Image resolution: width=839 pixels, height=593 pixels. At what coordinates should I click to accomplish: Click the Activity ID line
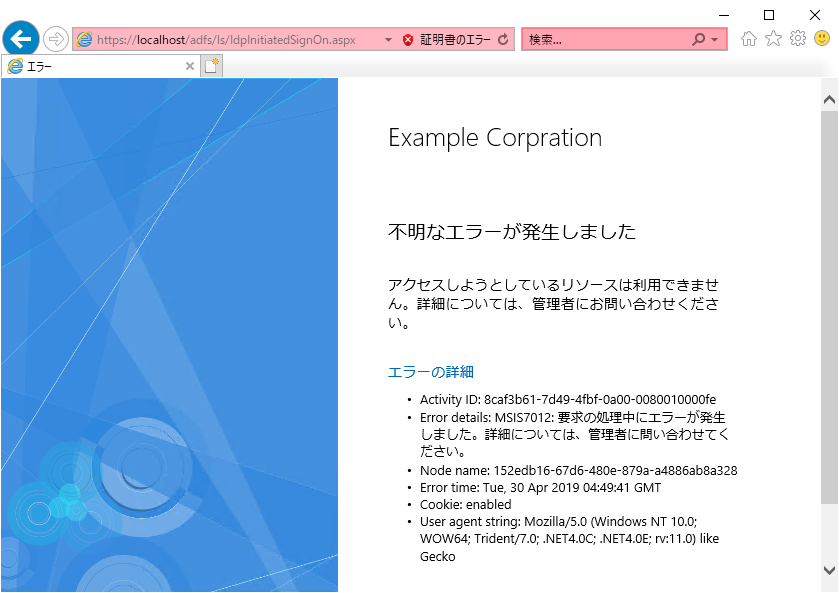pyautogui.click(x=568, y=400)
